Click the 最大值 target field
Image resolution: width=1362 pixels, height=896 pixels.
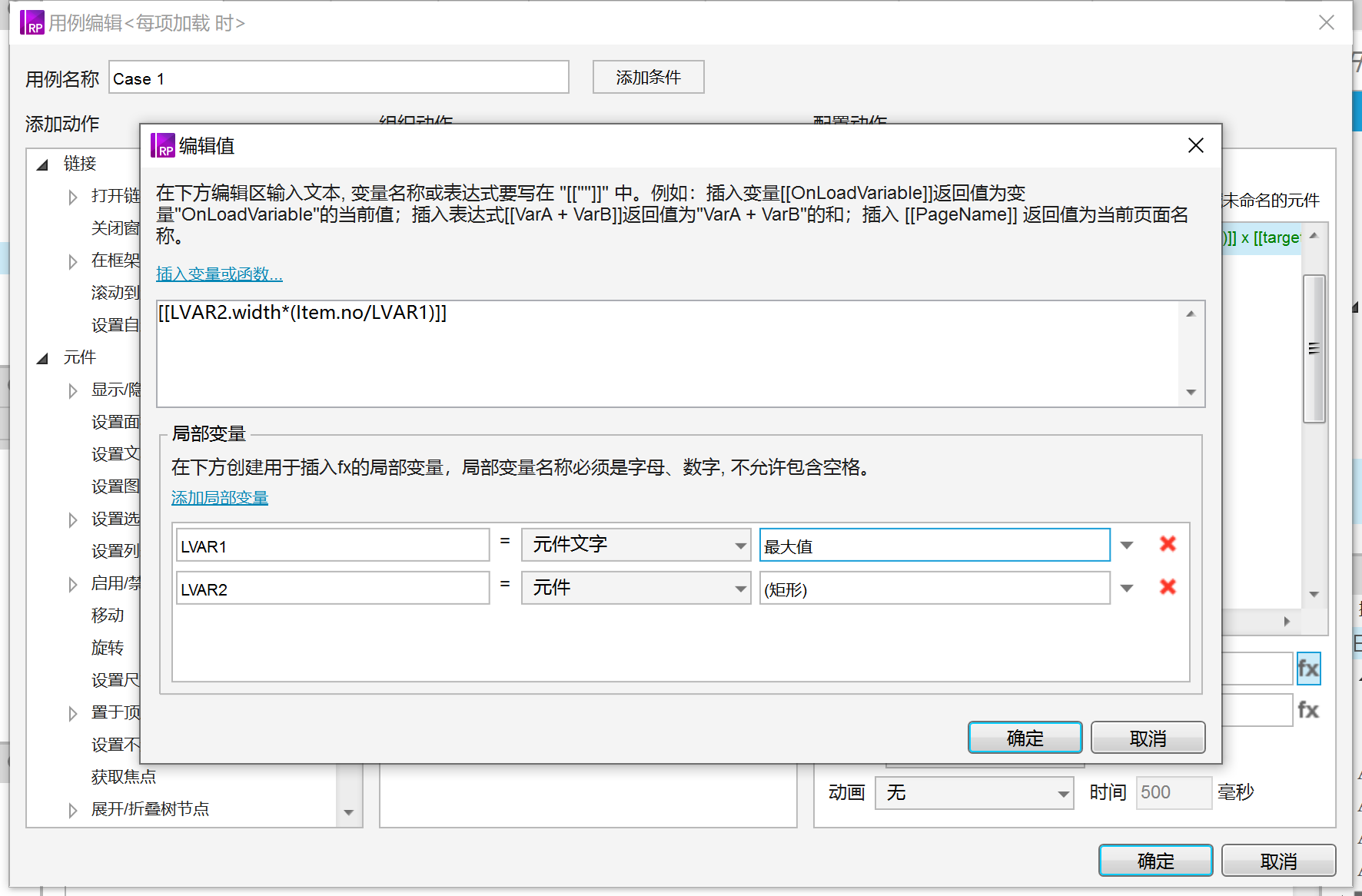[935, 545]
